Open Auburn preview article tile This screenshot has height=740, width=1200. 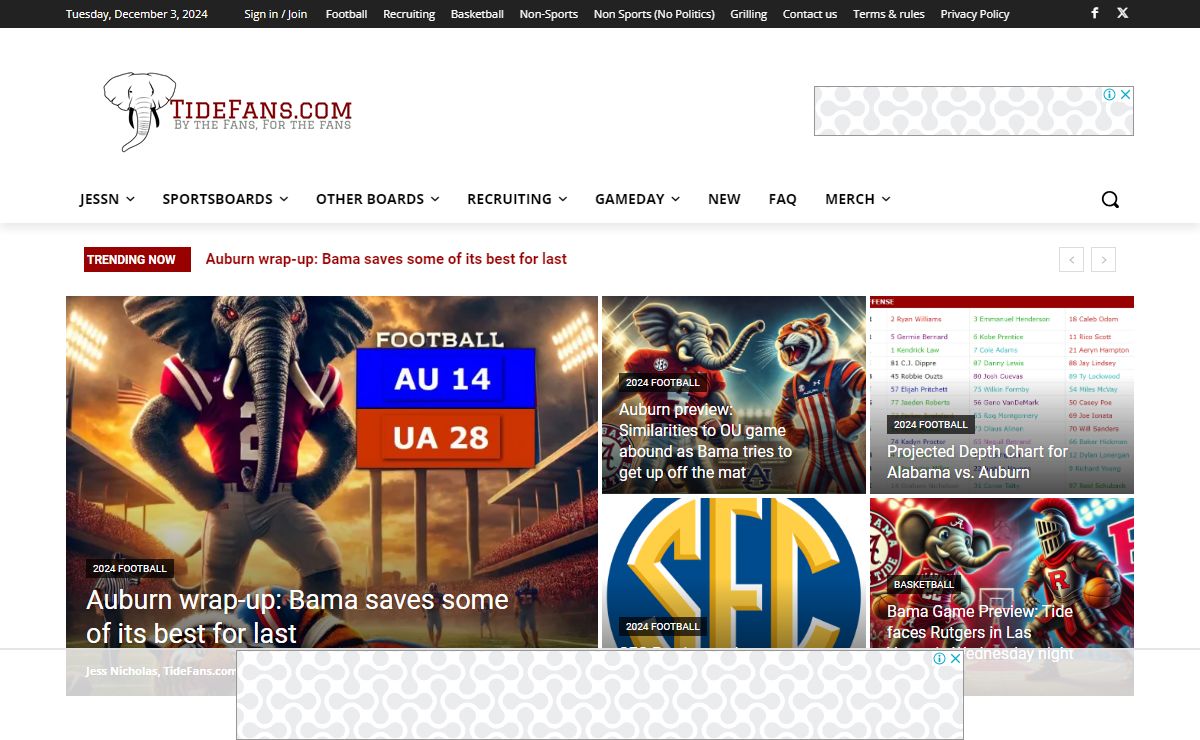coord(733,394)
